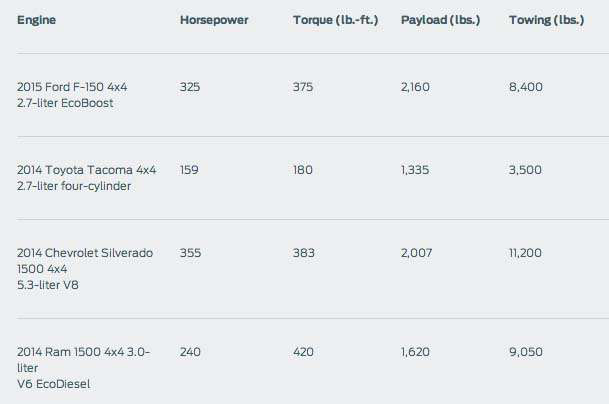Screen dimensions: 609x404
Task: Select the Ford F-150 payload value 2,160
Action: click(x=416, y=87)
